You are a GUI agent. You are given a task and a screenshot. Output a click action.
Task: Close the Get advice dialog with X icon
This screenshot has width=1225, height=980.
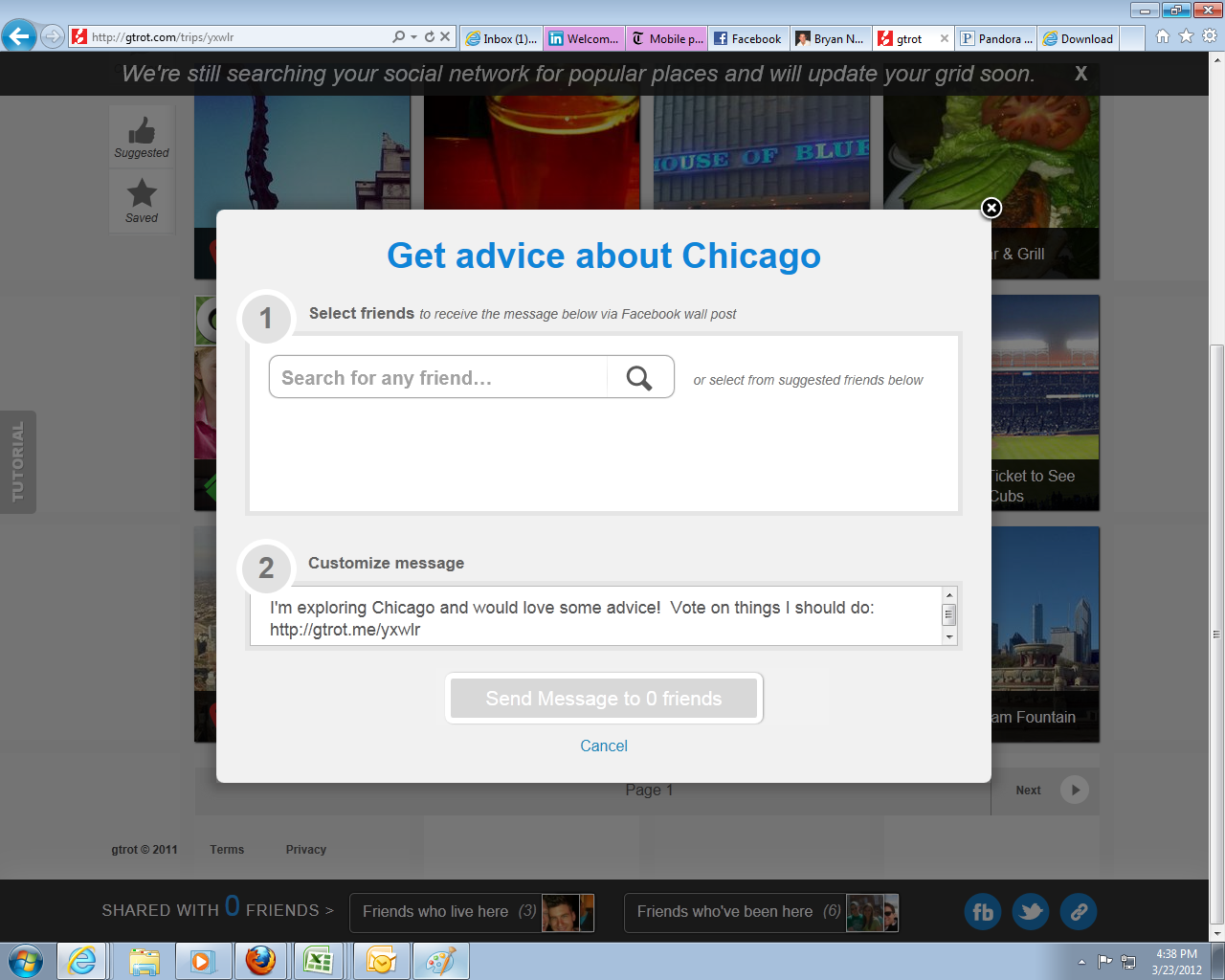pyautogui.click(x=991, y=208)
